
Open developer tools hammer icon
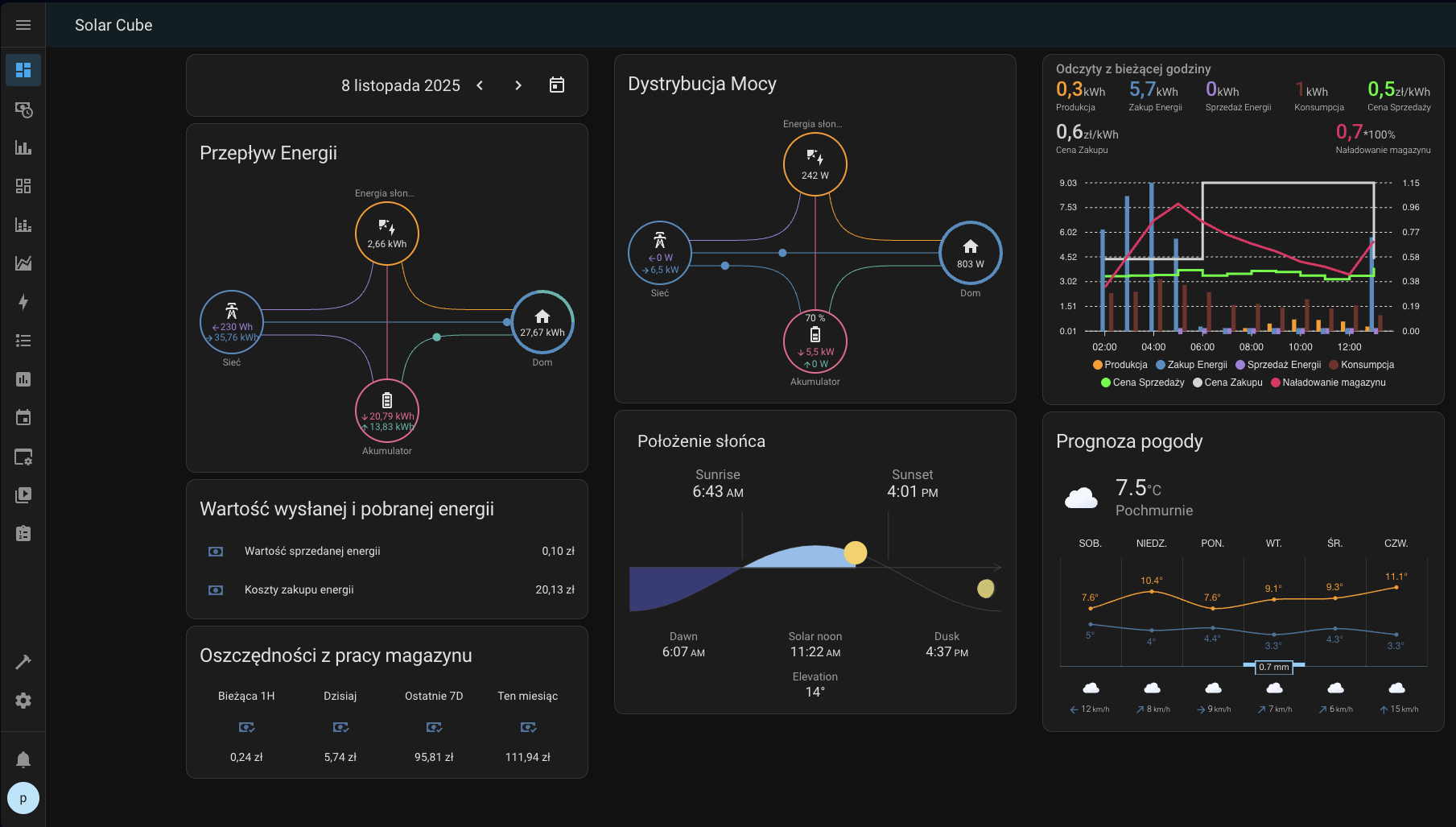23,662
